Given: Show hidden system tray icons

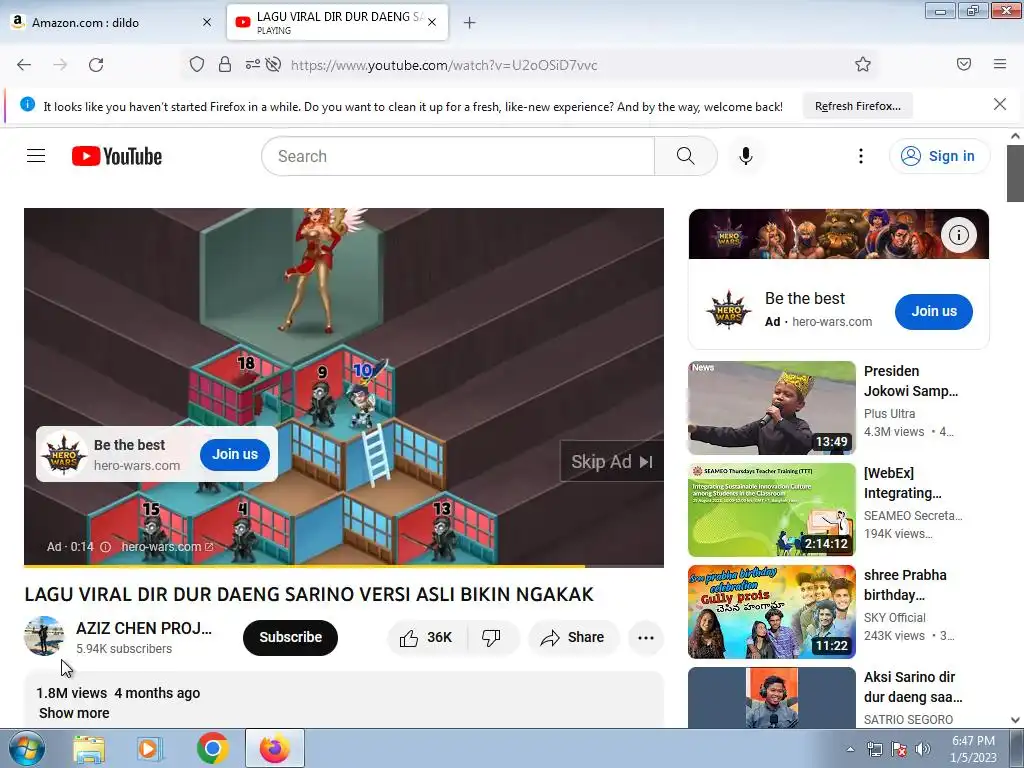Looking at the screenshot, I should coord(850,750).
